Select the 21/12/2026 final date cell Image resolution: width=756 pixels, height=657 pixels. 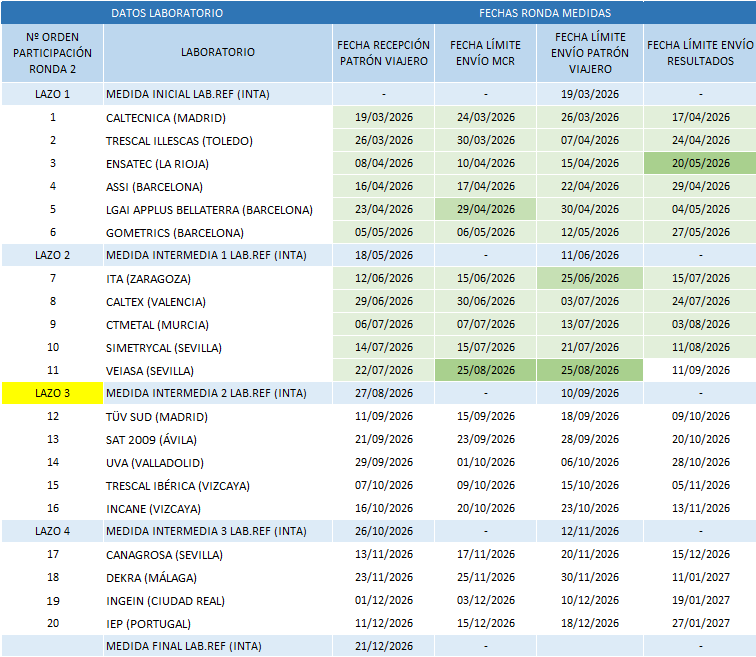click(384, 646)
